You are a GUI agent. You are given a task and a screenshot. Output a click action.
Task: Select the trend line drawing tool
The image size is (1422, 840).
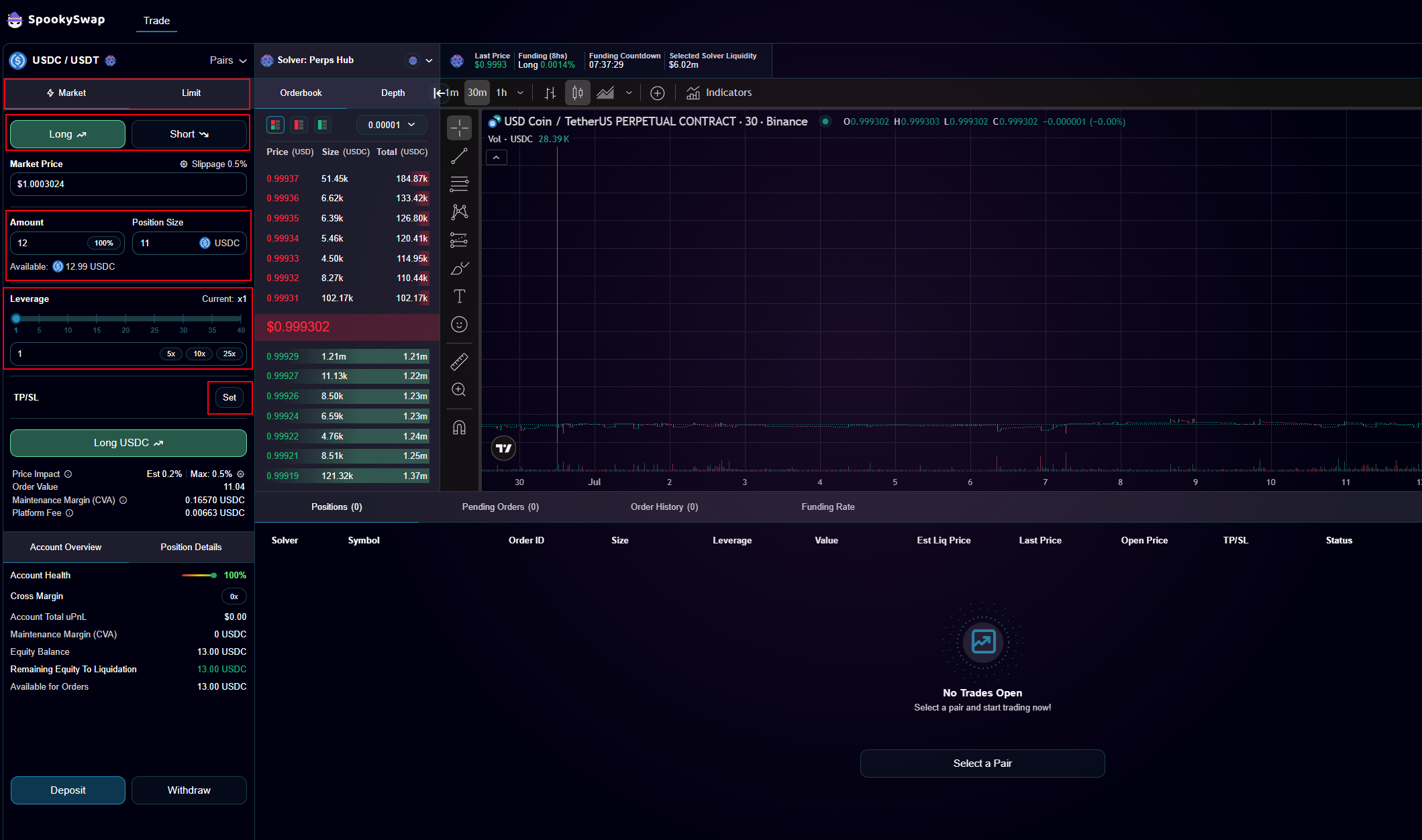click(x=460, y=156)
